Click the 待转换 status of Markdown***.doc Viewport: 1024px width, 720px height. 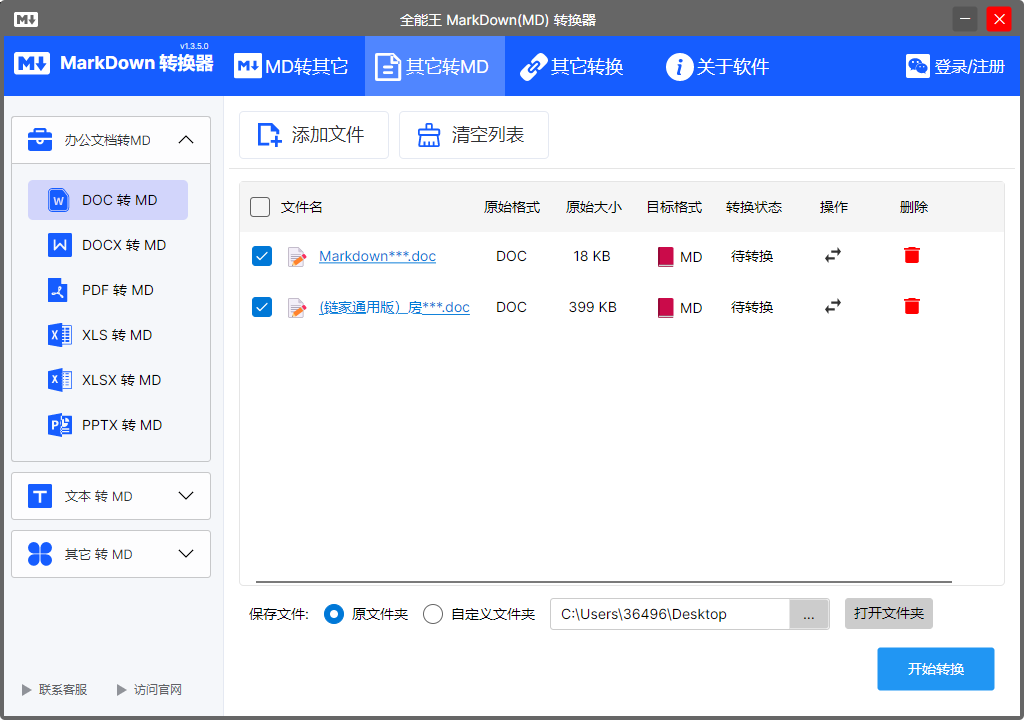[752, 256]
